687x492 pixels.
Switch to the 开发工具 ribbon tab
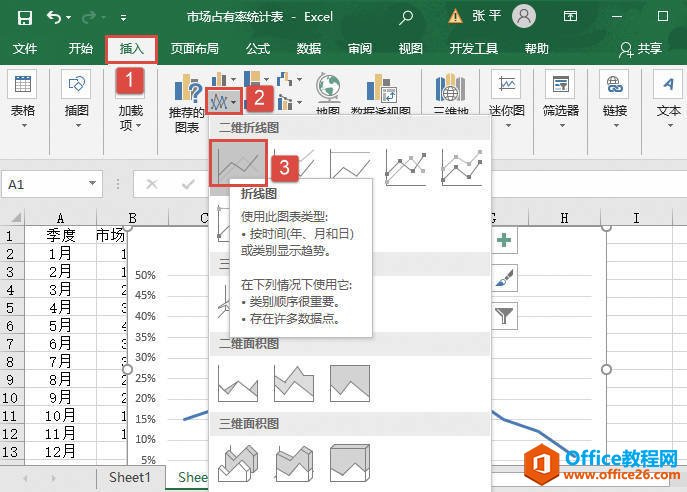(474, 48)
